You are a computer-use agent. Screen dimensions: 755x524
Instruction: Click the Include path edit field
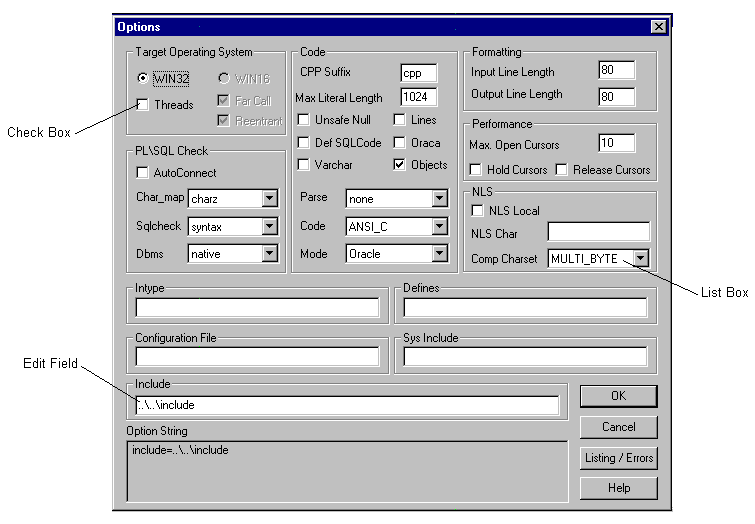tap(346, 405)
